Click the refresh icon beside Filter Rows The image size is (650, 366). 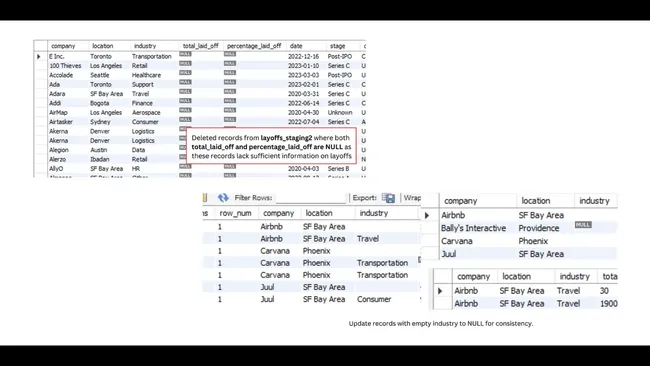coord(223,198)
